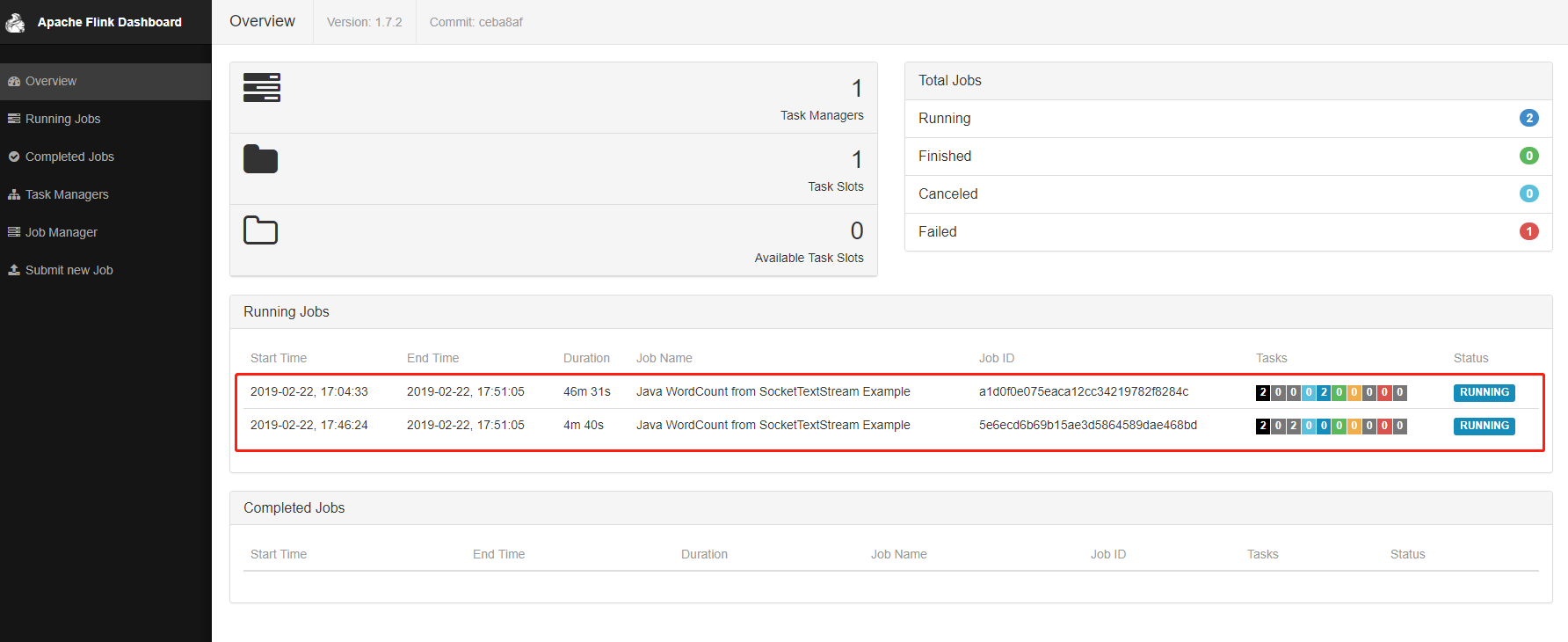Click the Start Time header in Running Jobs
This screenshot has height=642, width=1568.
(279, 358)
